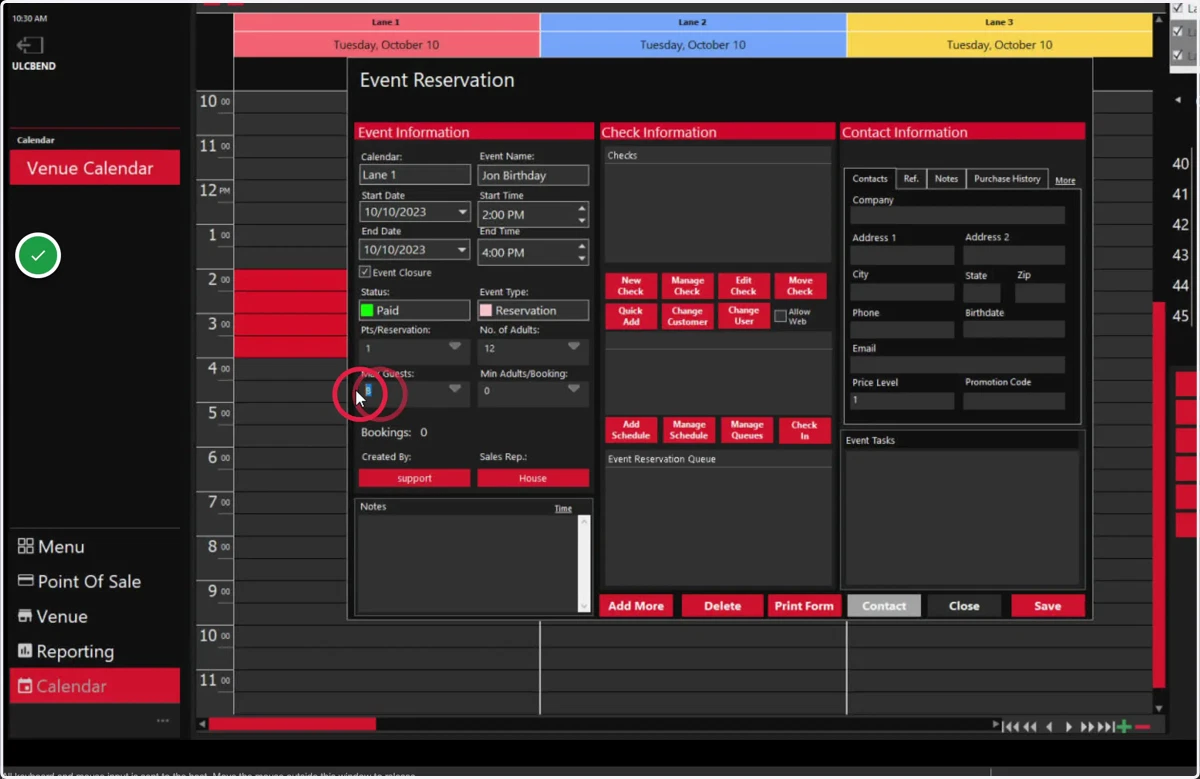Open Point Of Sale in sidebar
This screenshot has height=779, width=1200.
click(79, 582)
